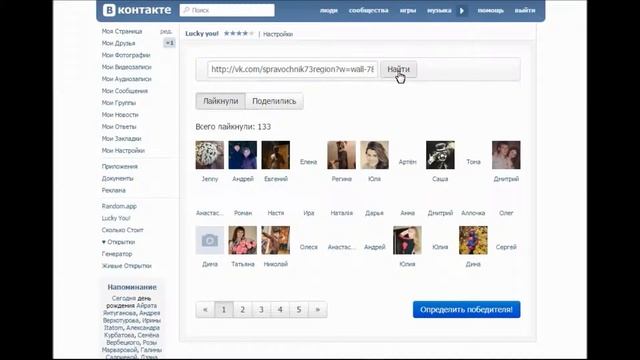640x360 pixels.
Task: Open сообщества in top navigation
Action: pos(368,11)
